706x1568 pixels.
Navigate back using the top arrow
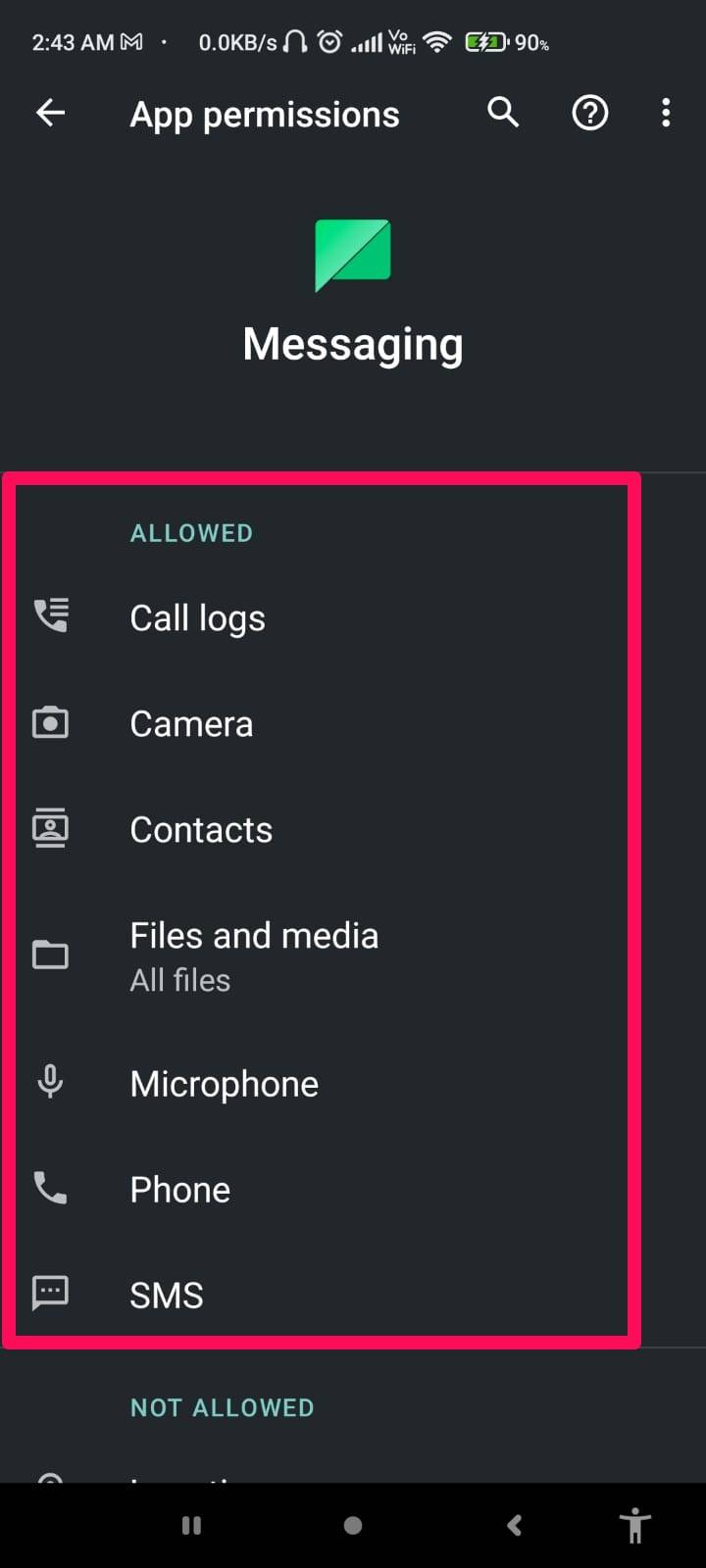(50, 113)
